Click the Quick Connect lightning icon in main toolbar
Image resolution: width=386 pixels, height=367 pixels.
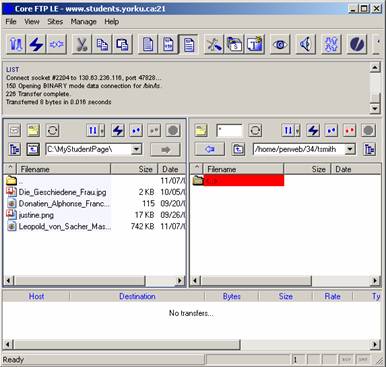pos(36,44)
